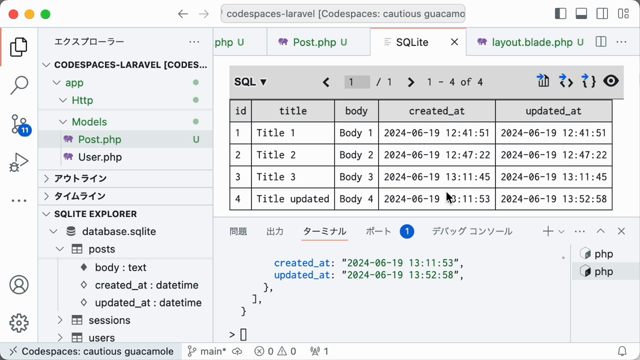Expand the sessions table node
The width and height of the screenshot is (640, 360).
[x=60, y=320]
